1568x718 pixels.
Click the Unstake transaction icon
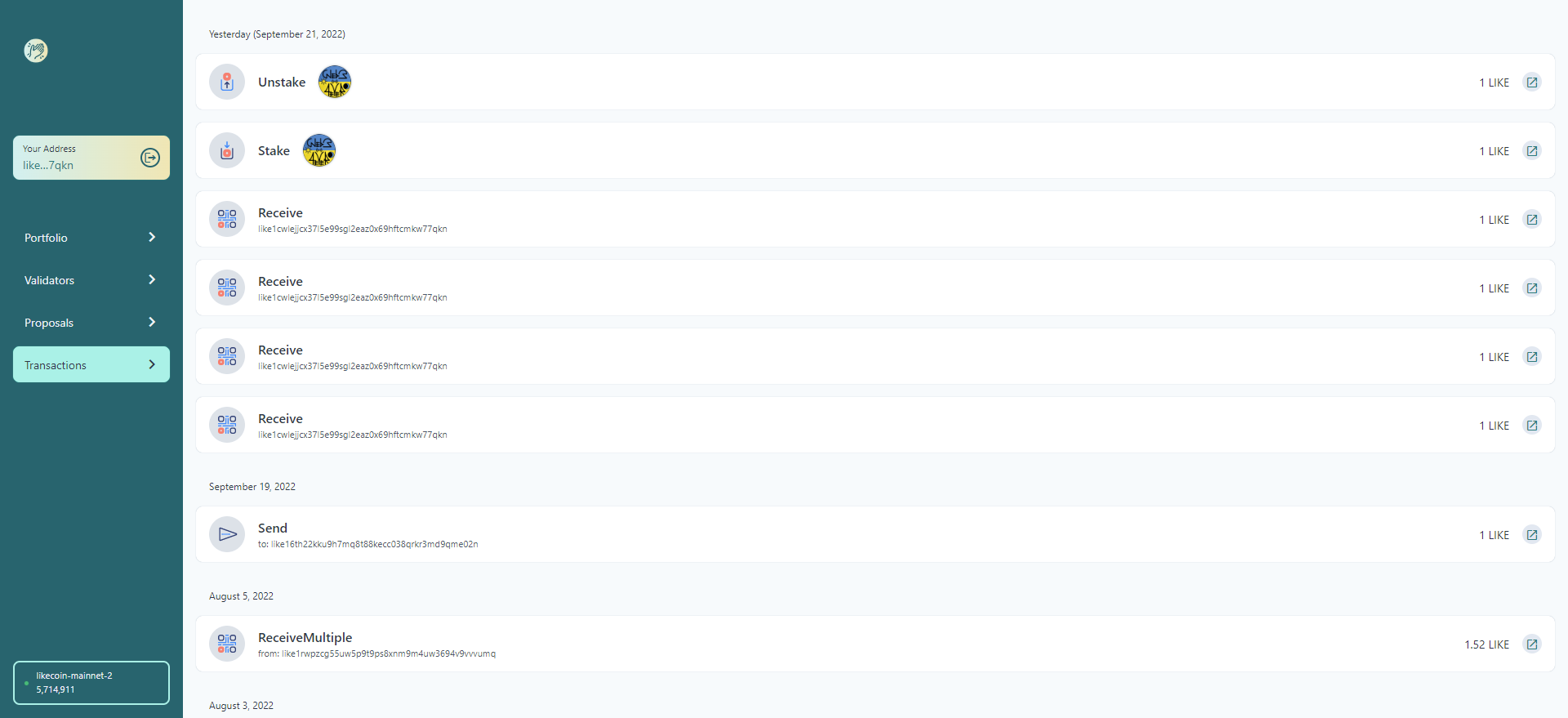(x=227, y=82)
